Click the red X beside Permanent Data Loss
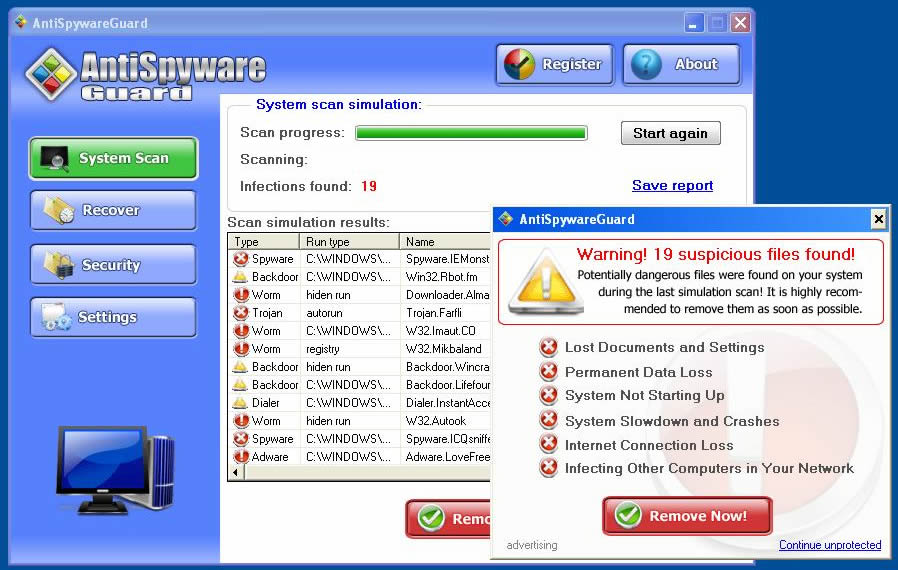Image resolution: width=898 pixels, height=570 pixels. coord(549,371)
